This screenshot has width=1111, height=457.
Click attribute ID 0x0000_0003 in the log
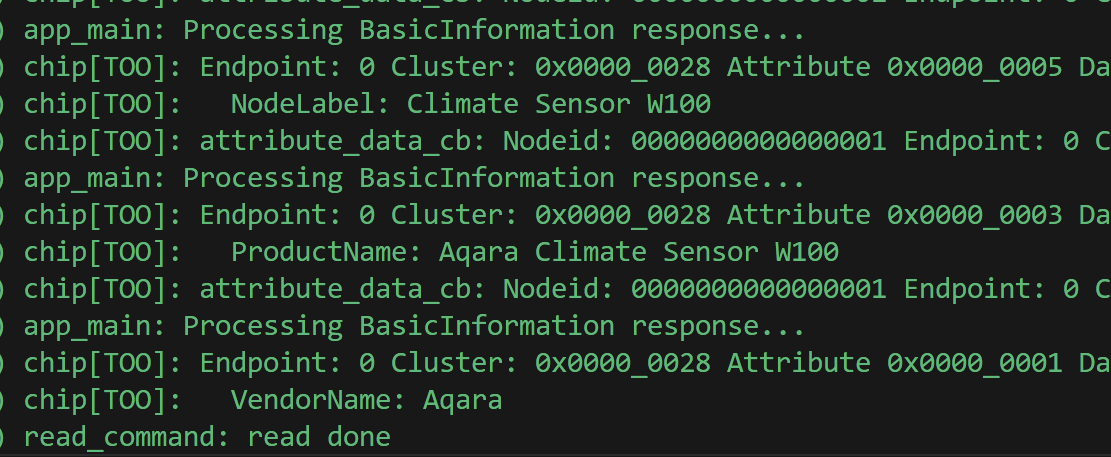[957, 215]
